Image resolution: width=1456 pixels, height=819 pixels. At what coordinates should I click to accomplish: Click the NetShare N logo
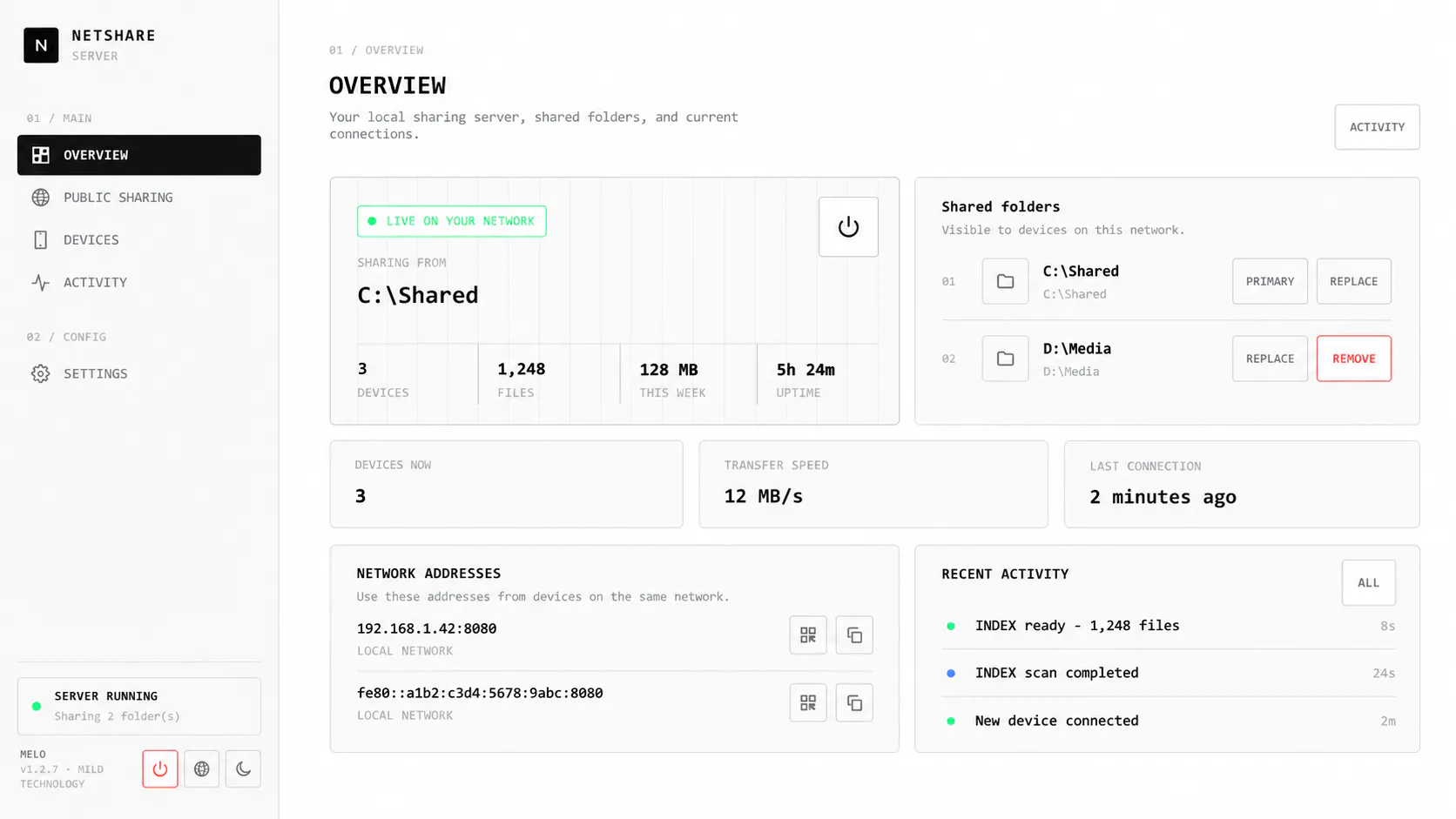41,45
